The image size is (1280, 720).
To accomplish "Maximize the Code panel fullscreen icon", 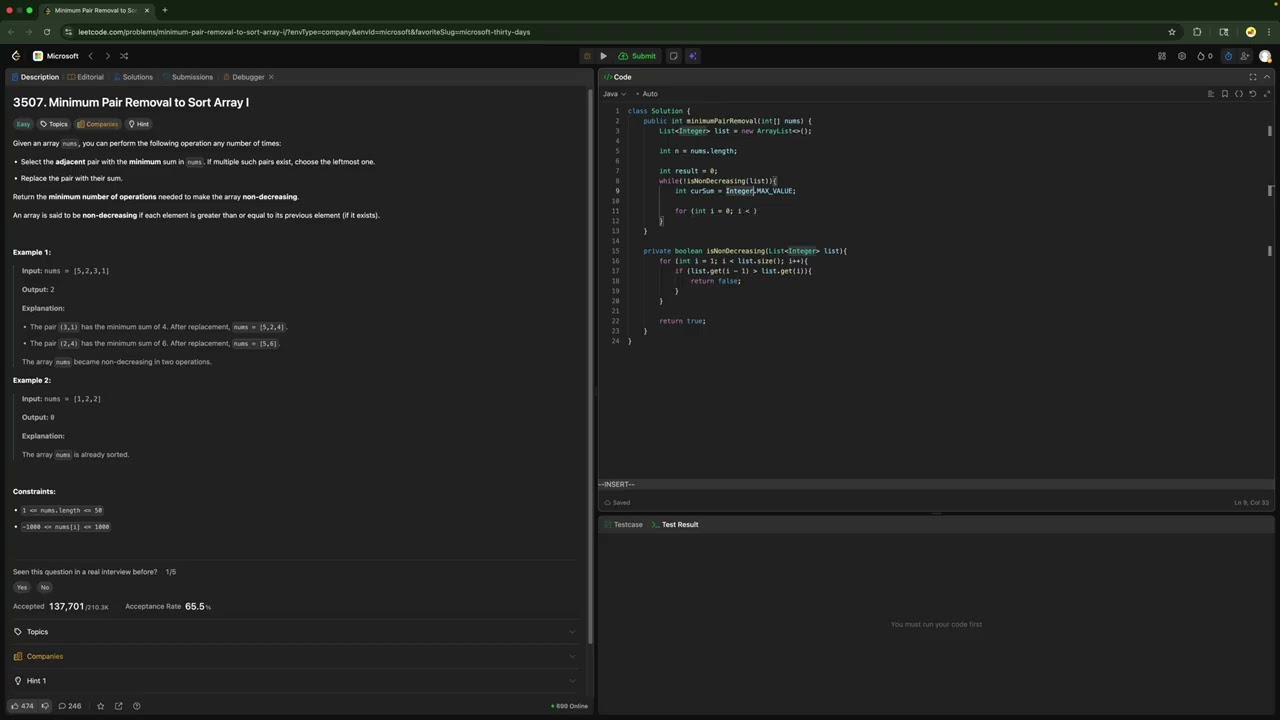I will point(1252,77).
